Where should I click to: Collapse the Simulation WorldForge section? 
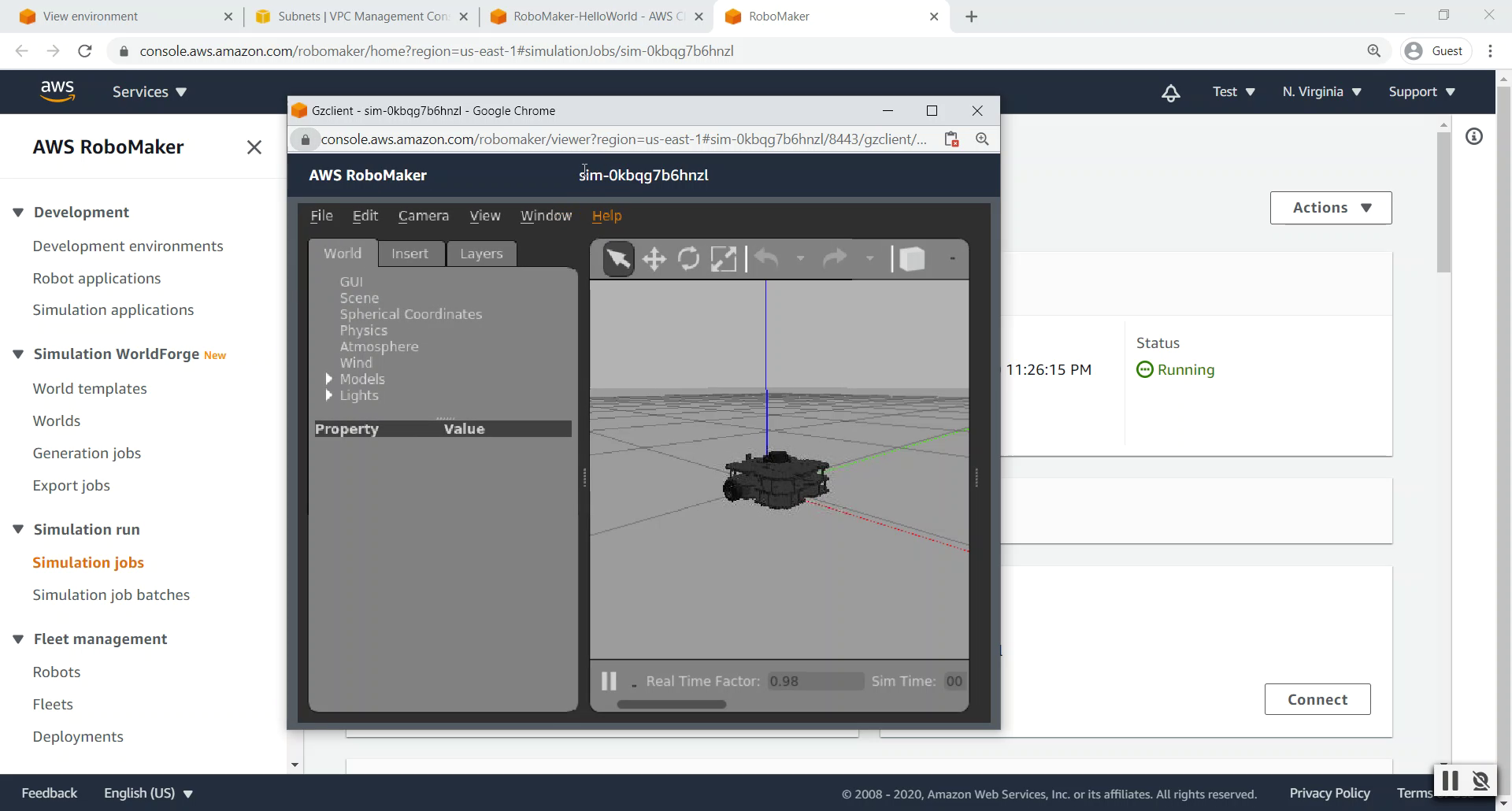18,354
